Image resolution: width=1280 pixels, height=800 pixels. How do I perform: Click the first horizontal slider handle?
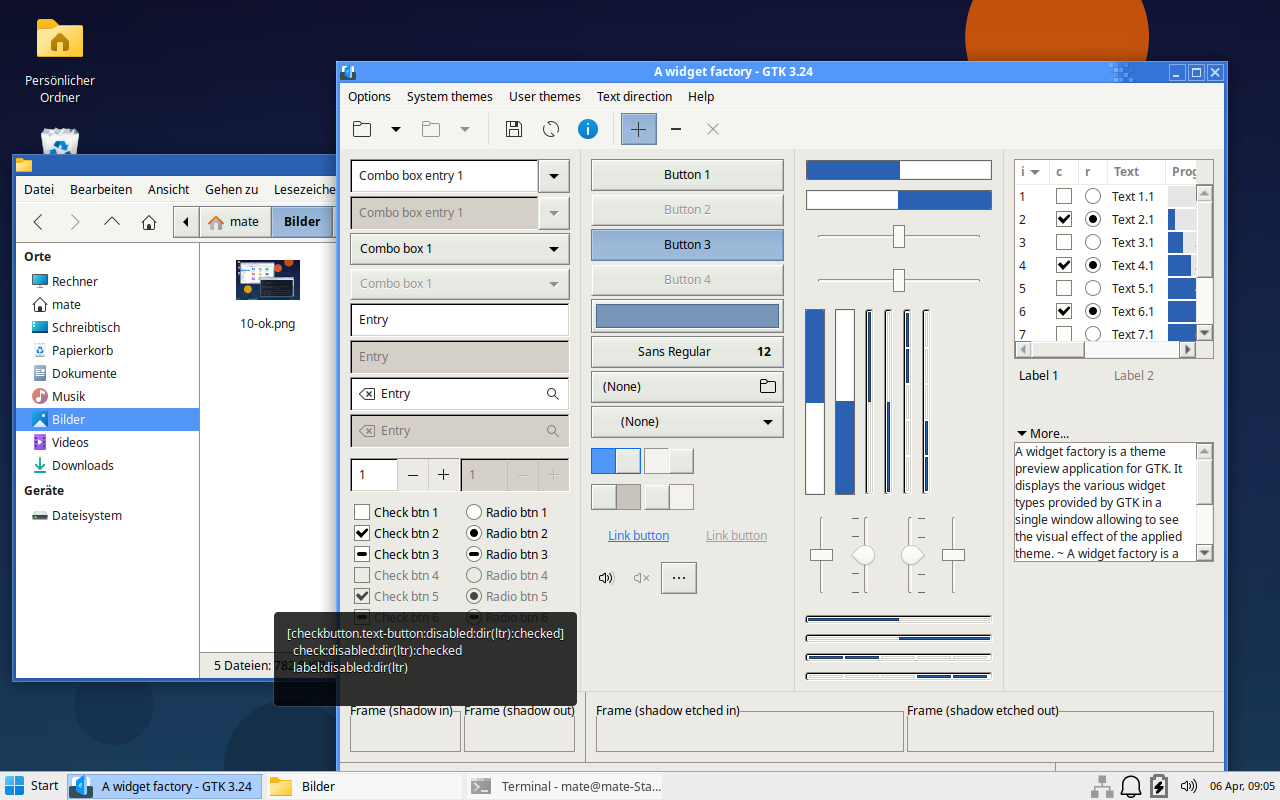click(899, 236)
